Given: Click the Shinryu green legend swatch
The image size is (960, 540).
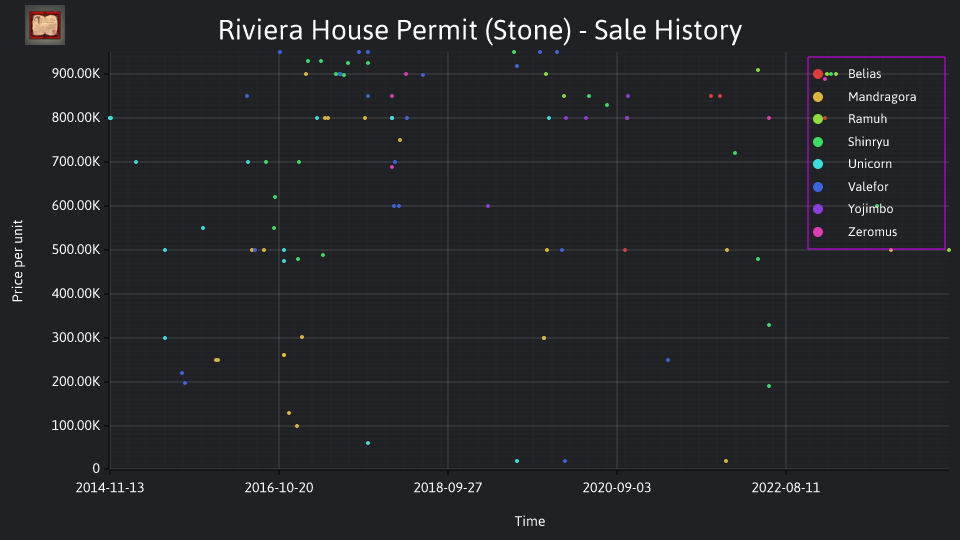Looking at the screenshot, I should click(x=818, y=142).
